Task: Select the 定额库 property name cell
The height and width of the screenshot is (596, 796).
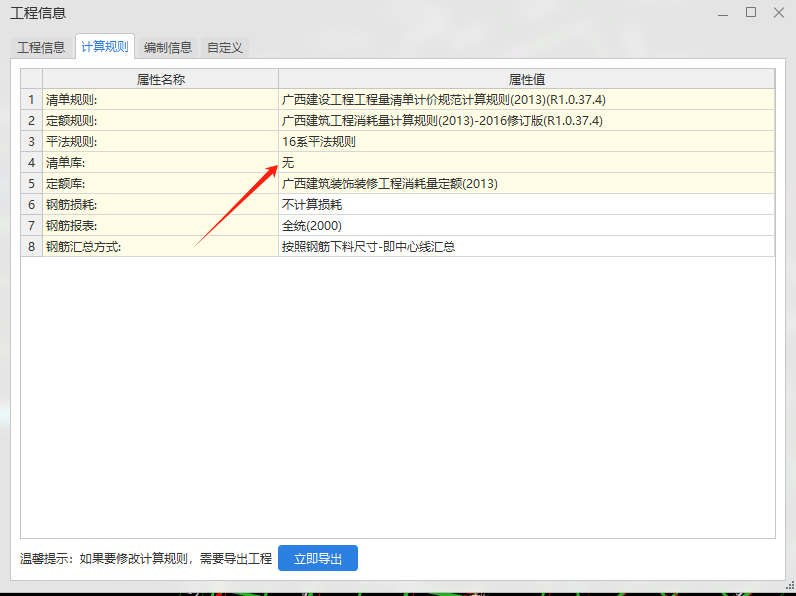Action: pyautogui.click(x=160, y=184)
